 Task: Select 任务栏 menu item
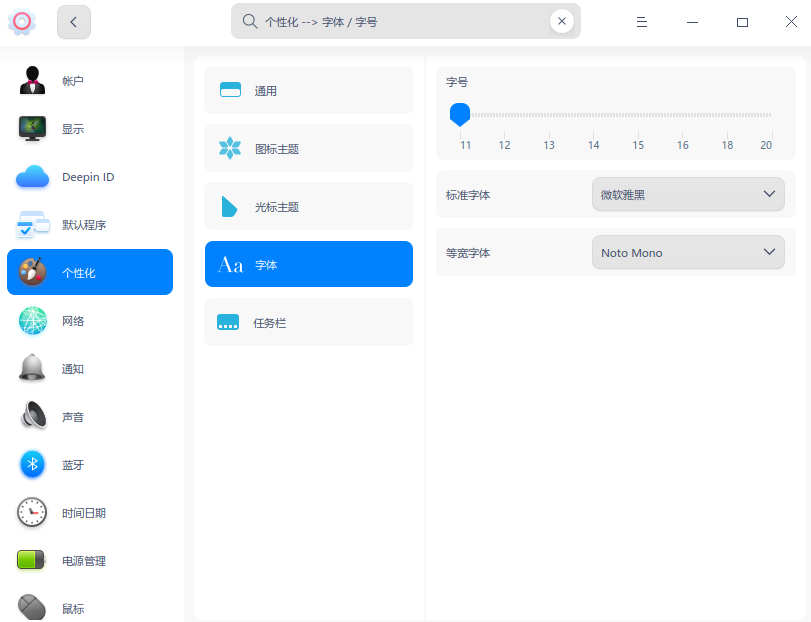coord(309,322)
